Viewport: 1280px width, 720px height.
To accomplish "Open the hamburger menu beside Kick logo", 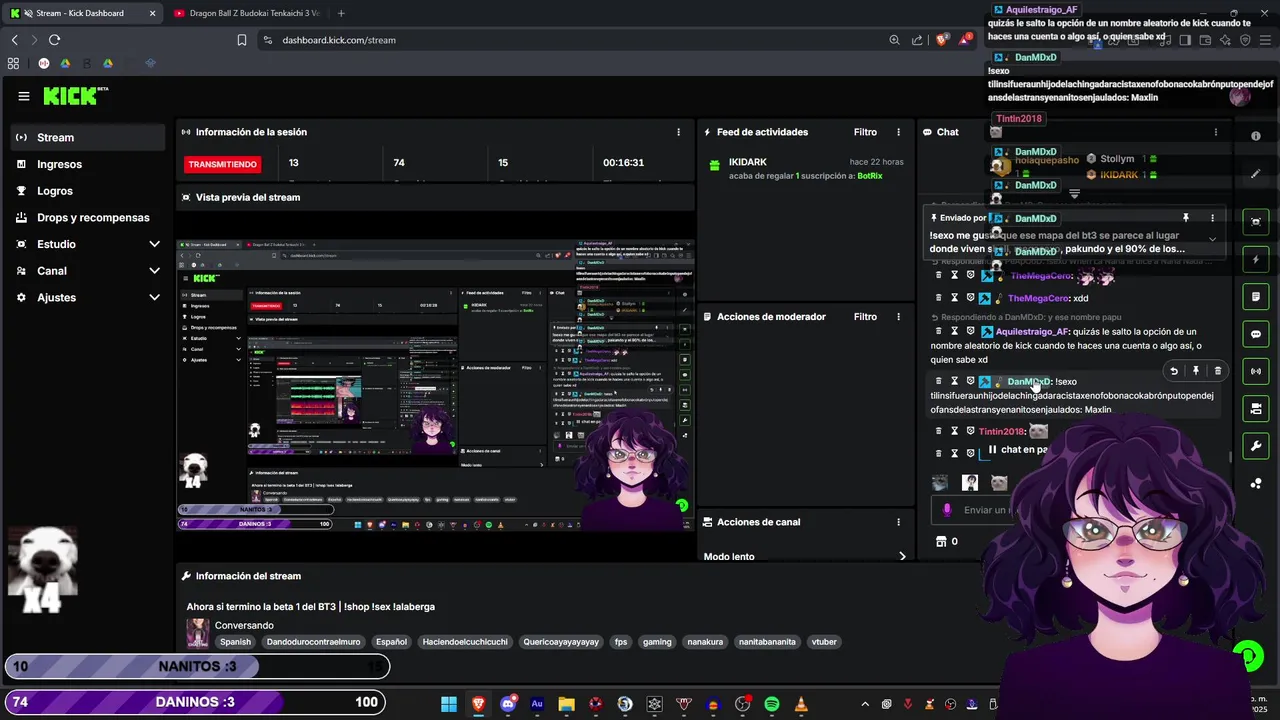I will (24, 96).
